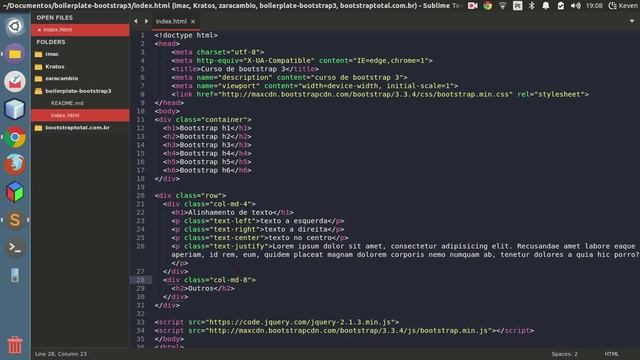The image size is (640, 360).
Task: Launch the blue cube dock app
Action: click(15, 109)
